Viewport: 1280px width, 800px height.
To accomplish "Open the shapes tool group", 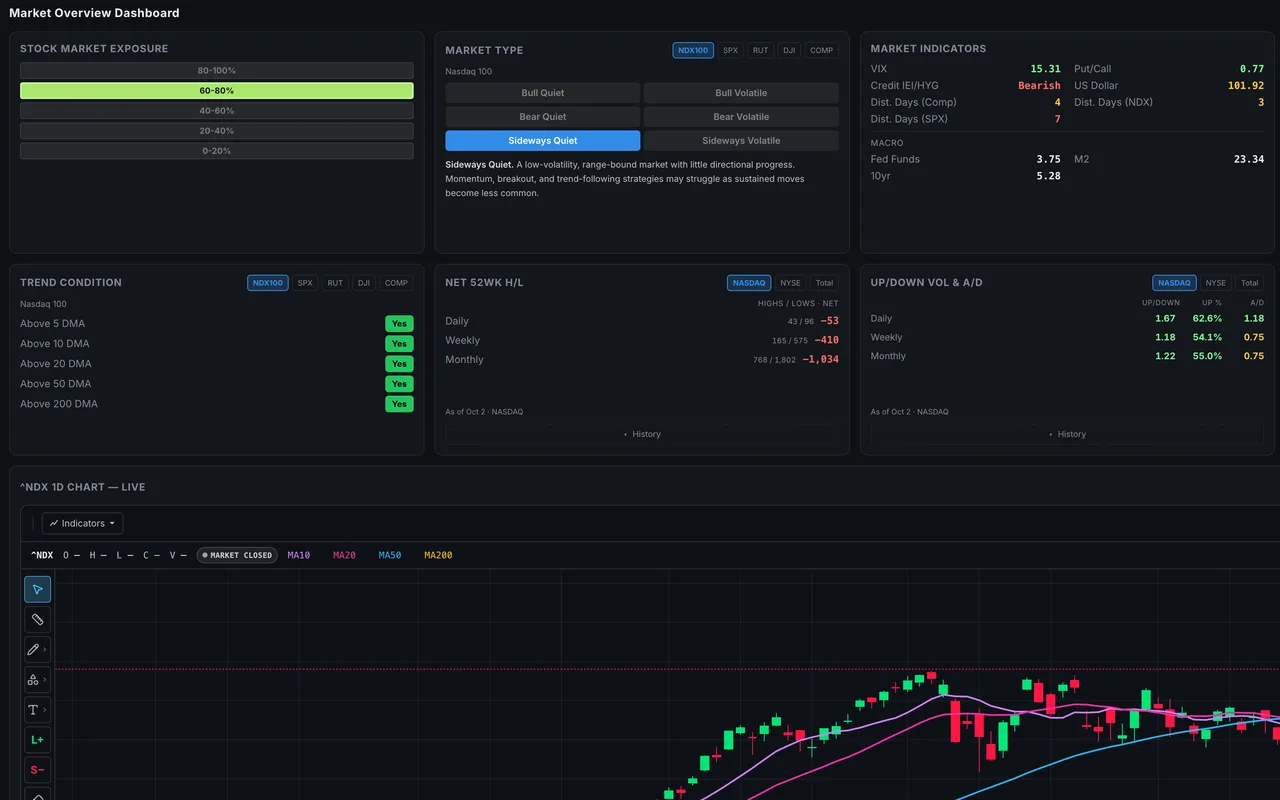I will tap(37, 679).
